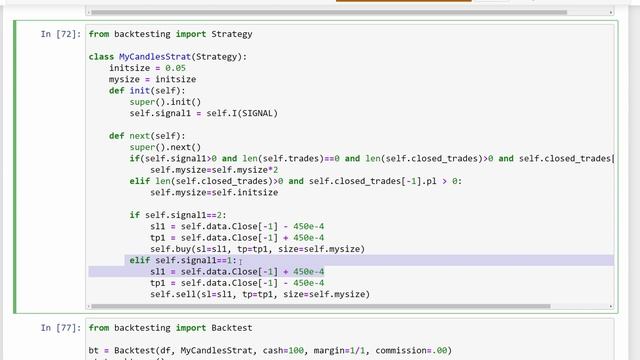Click the left scroll arrow of top scrollbar
Image resolution: width=640 pixels, height=360 pixels.
click(x=89, y=12)
